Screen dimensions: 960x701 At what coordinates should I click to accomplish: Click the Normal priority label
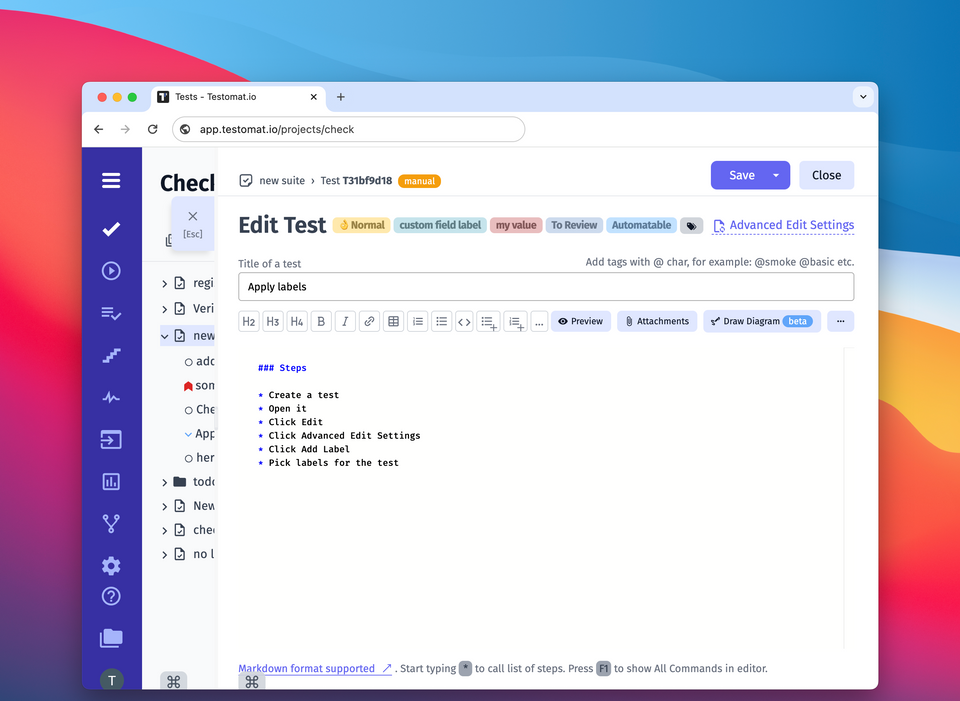pyautogui.click(x=361, y=225)
